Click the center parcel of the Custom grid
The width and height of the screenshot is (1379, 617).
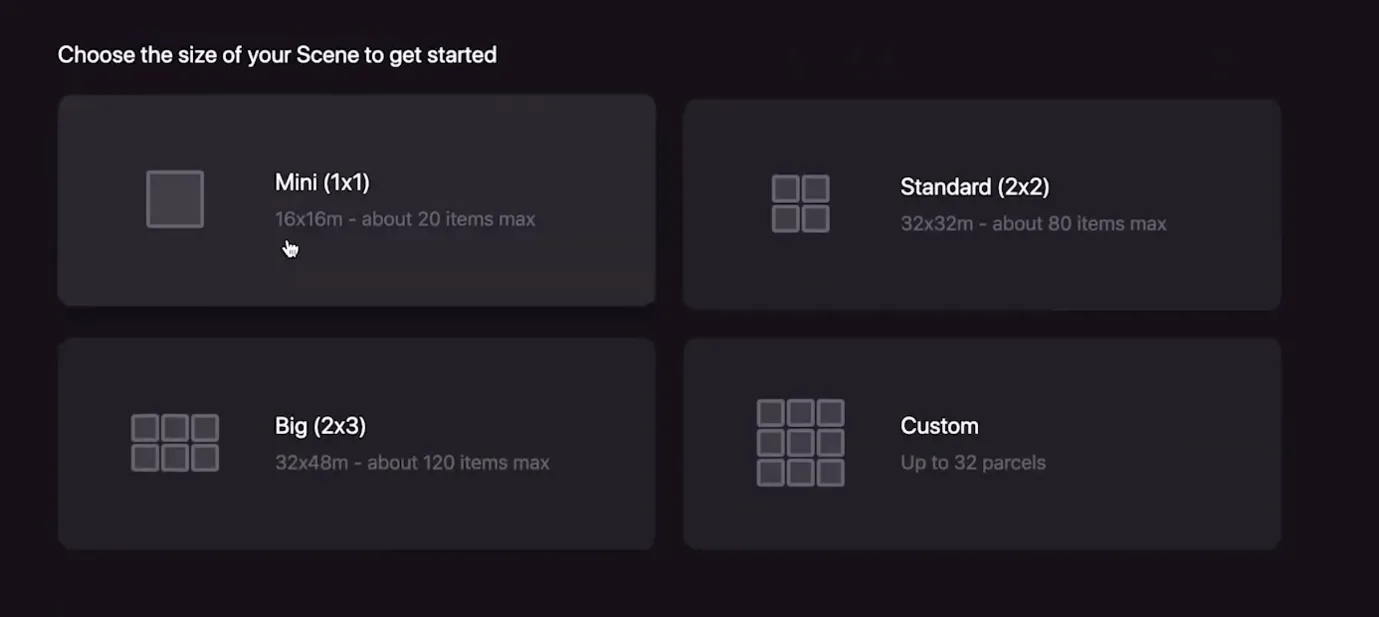(800, 443)
